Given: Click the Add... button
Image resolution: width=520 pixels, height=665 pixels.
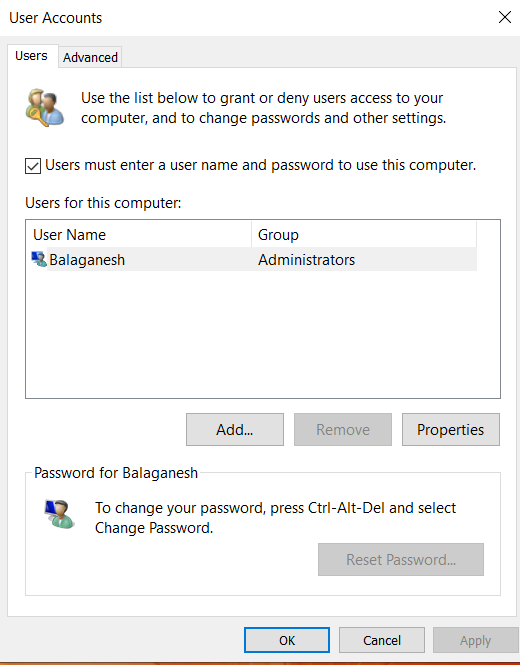Looking at the screenshot, I should (x=235, y=430).
